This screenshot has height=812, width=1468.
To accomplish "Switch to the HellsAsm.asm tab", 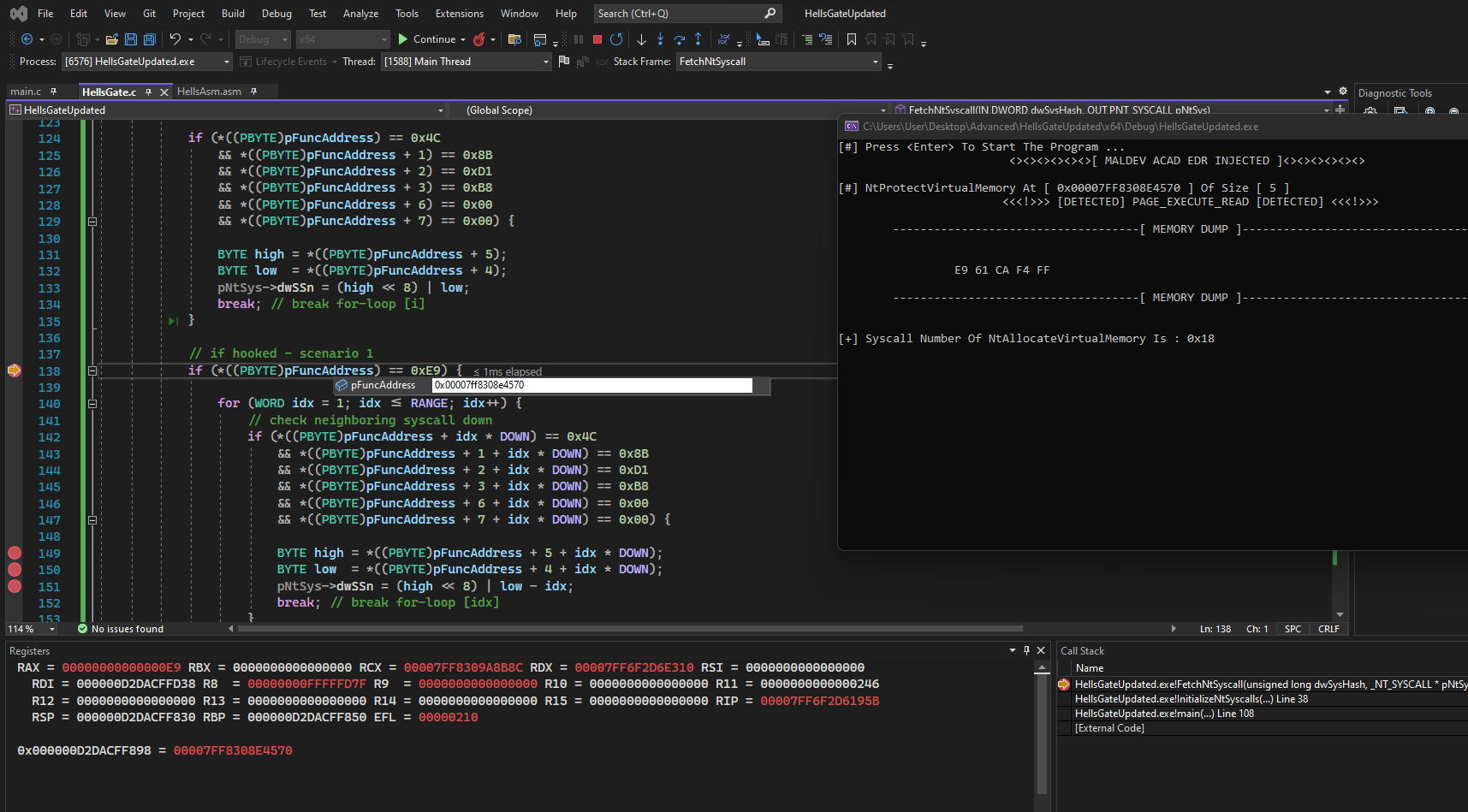I will click(x=209, y=92).
